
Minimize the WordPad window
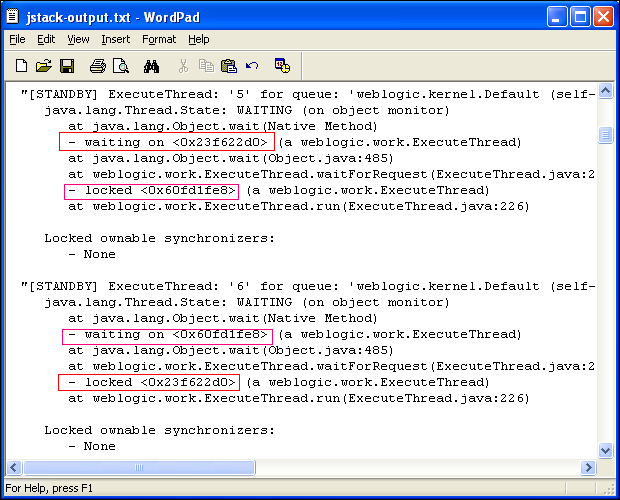557,17
